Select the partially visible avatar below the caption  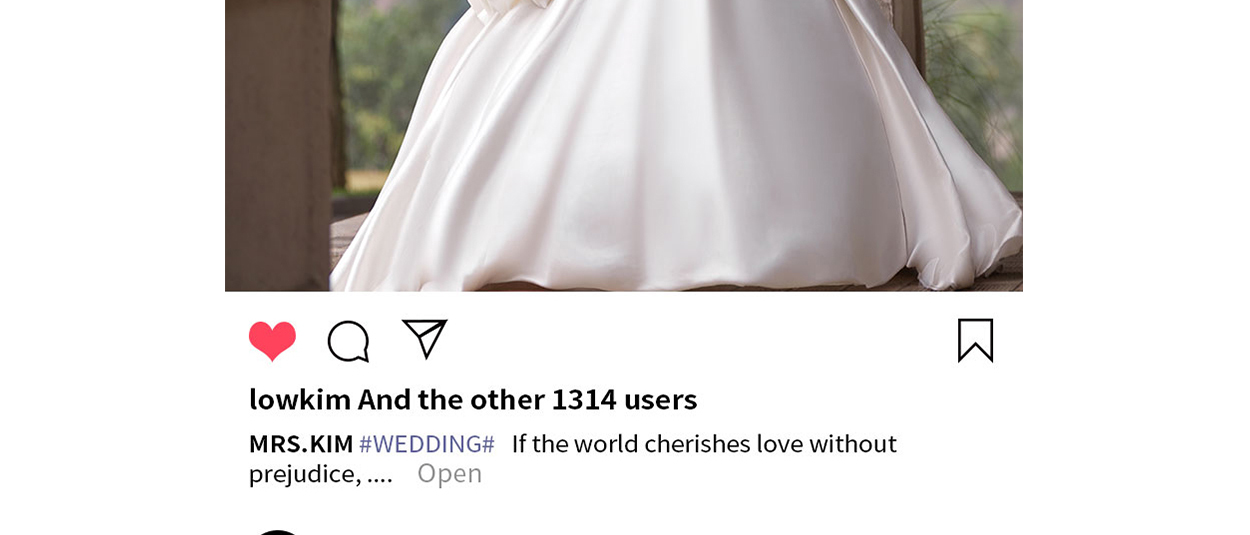(x=278, y=532)
